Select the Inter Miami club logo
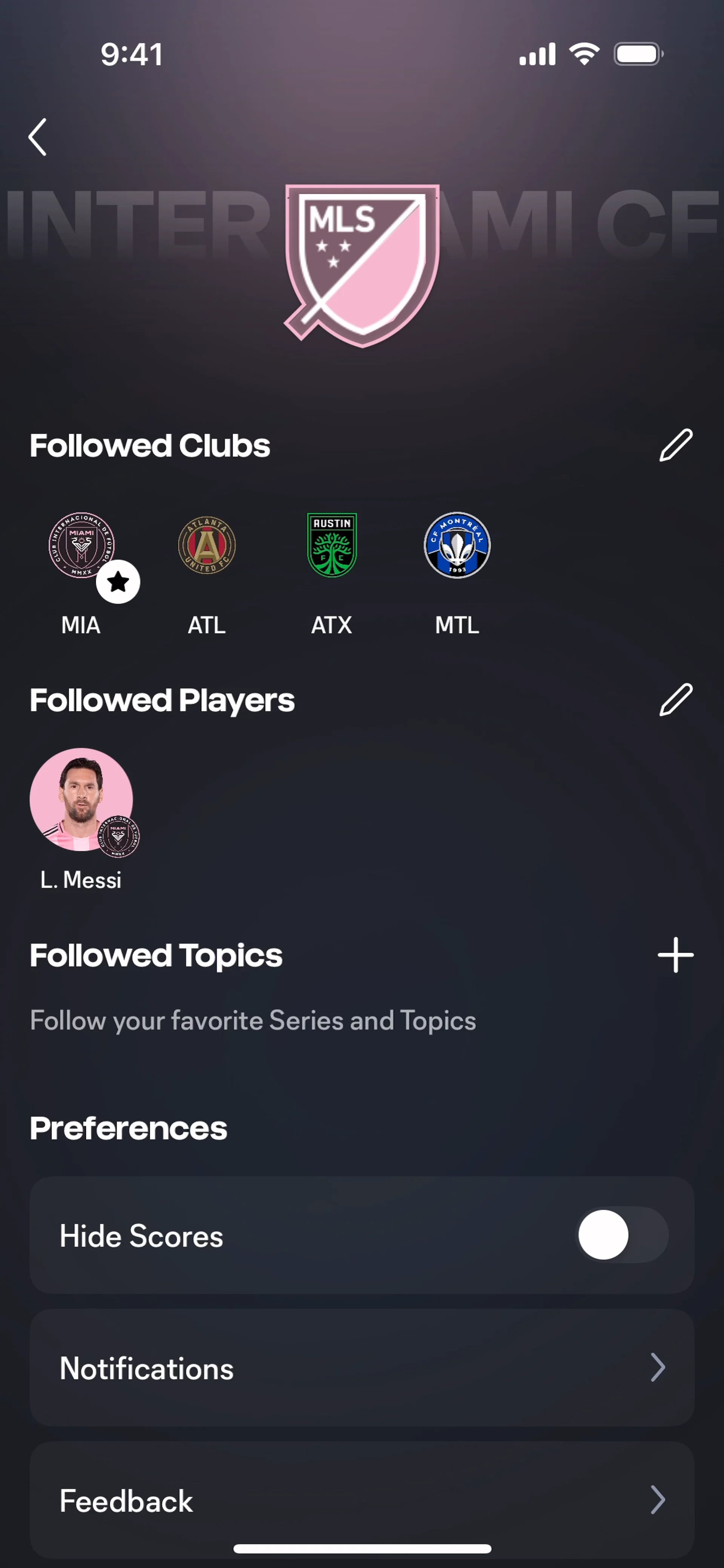The image size is (724, 1568). (x=81, y=545)
